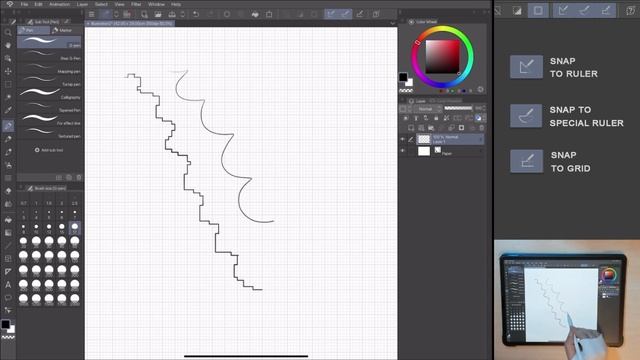Click the Paper layer thumbnail
Viewport: 640px width, 360px height.
(x=424, y=151)
